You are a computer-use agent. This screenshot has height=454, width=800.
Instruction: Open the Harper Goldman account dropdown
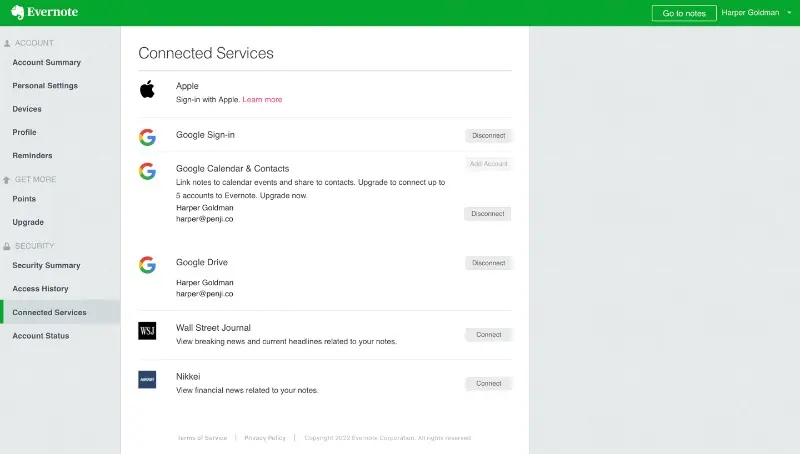[x=757, y=13]
